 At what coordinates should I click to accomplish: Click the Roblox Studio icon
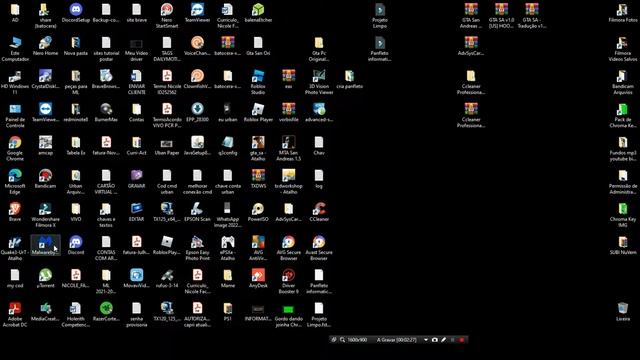click(258, 82)
